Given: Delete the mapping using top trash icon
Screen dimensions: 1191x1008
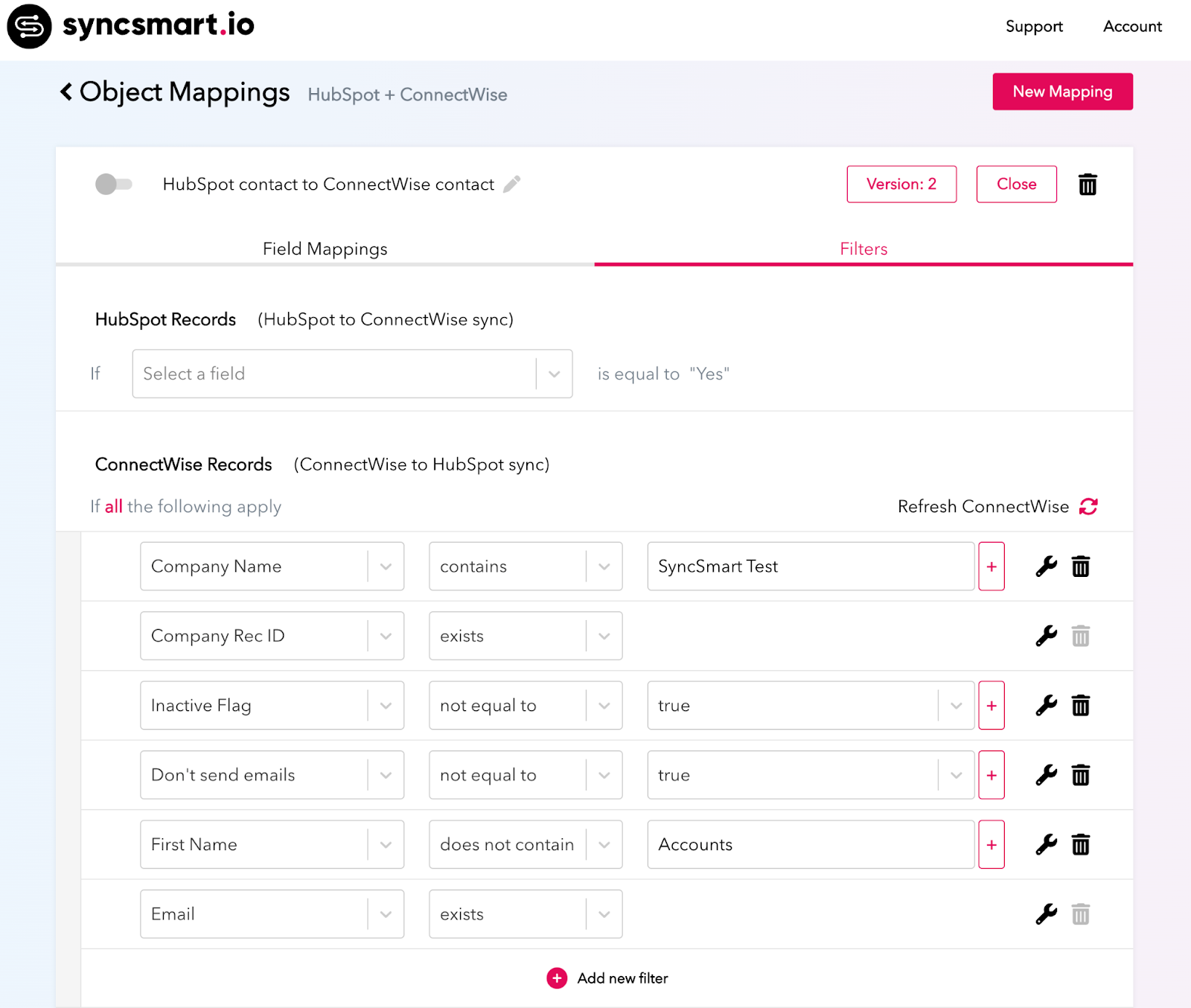Looking at the screenshot, I should click(1088, 185).
